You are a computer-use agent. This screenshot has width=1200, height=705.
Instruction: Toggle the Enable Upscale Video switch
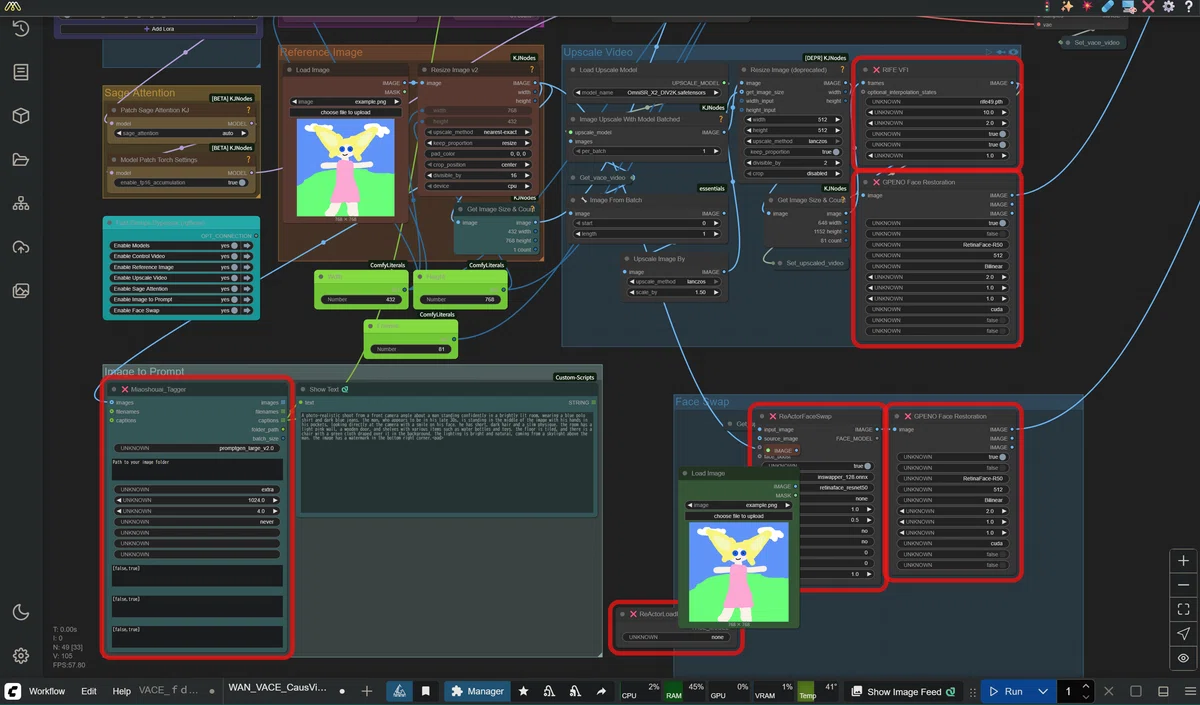pos(236,278)
